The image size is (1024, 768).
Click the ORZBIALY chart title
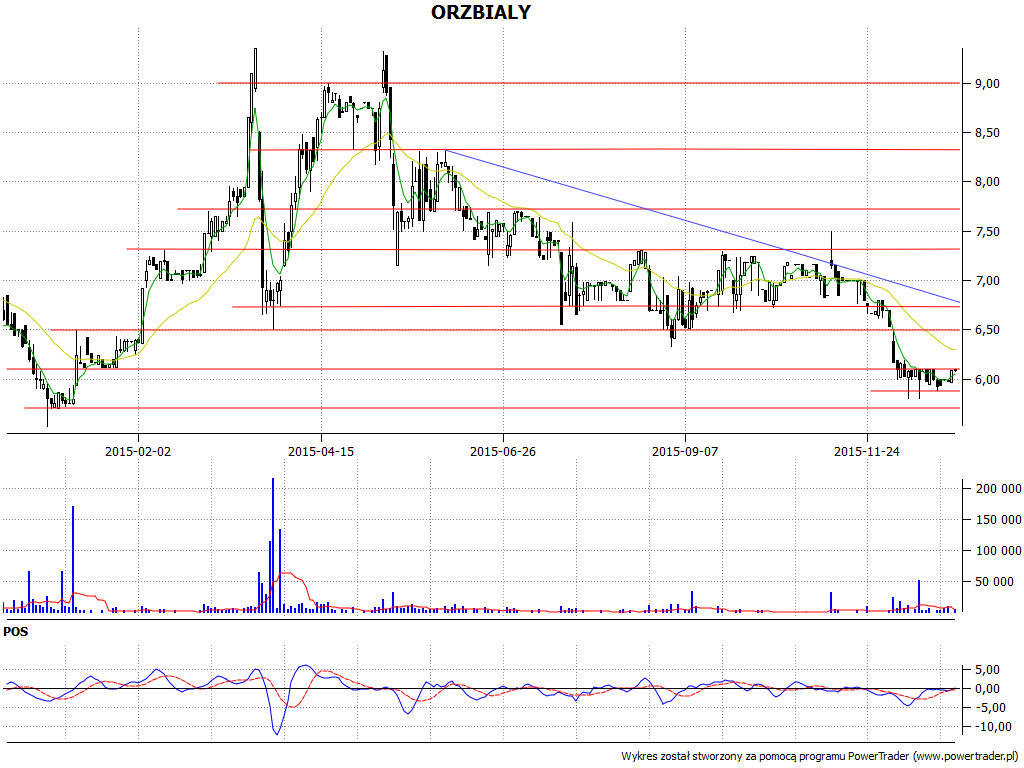click(481, 12)
